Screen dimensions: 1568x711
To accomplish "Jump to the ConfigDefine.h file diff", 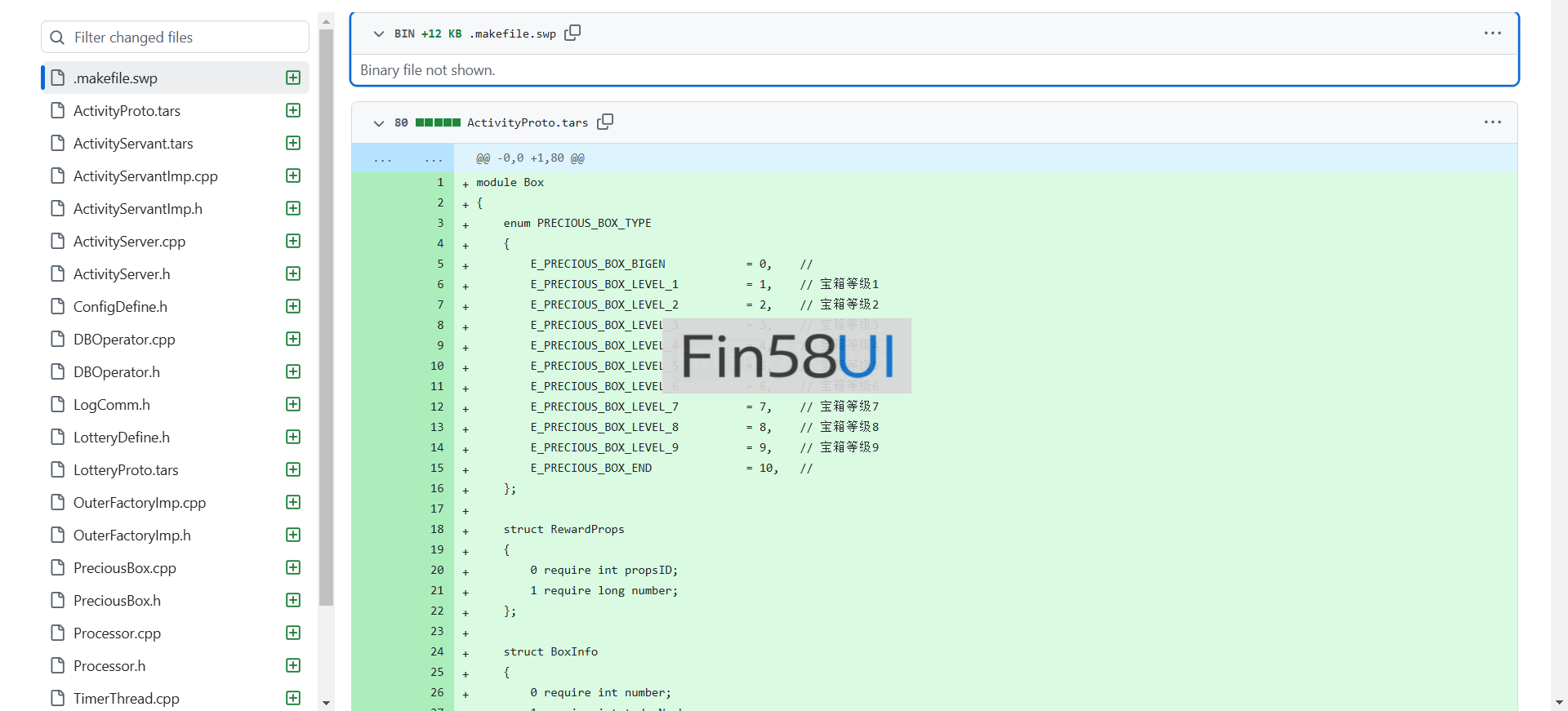I will click(120, 307).
